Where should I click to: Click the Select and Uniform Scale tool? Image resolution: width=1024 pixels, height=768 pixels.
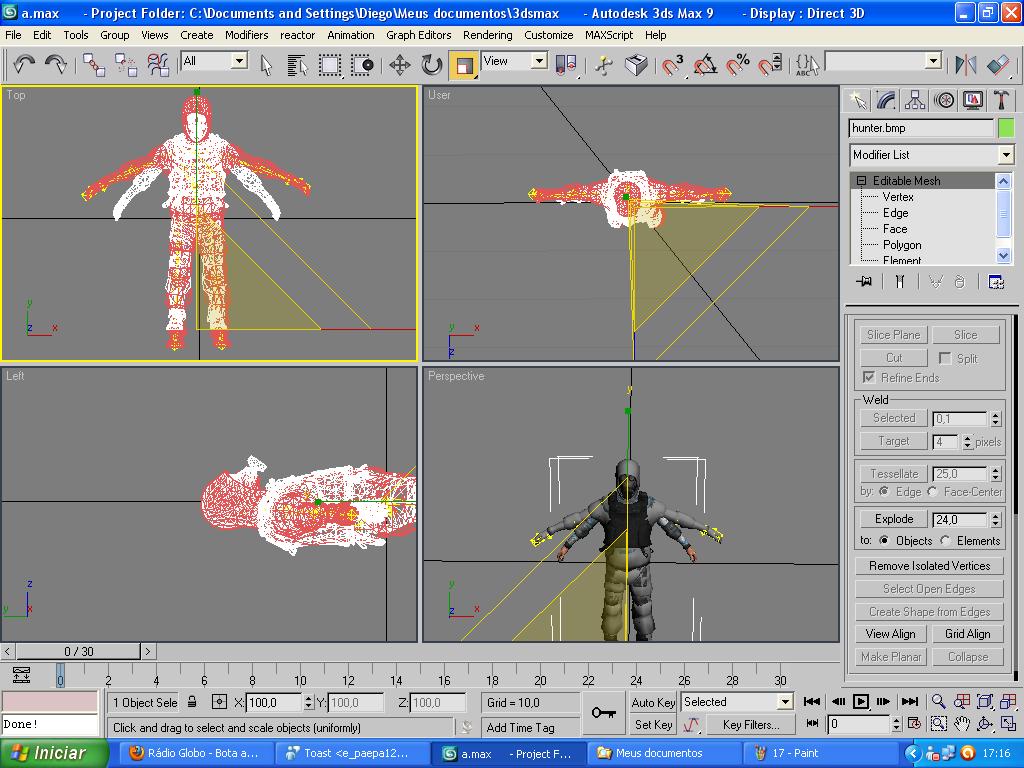click(464, 65)
